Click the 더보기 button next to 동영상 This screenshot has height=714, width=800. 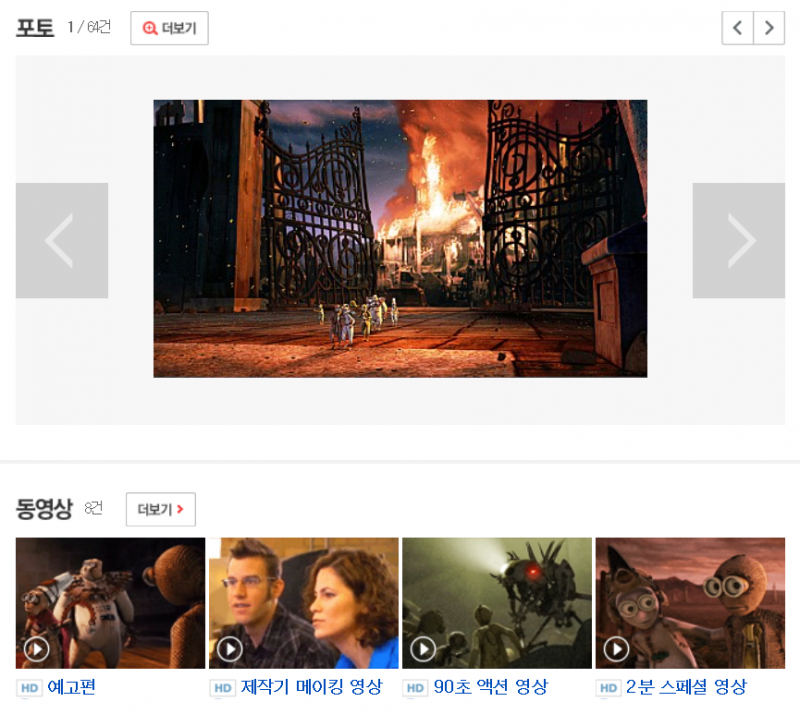pyautogui.click(x=161, y=509)
